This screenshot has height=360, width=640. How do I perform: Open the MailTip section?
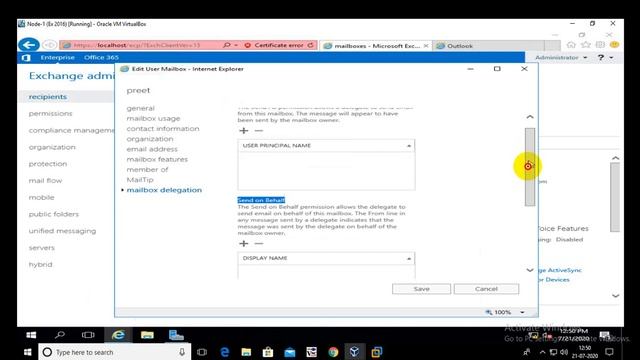tap(140, 180)
